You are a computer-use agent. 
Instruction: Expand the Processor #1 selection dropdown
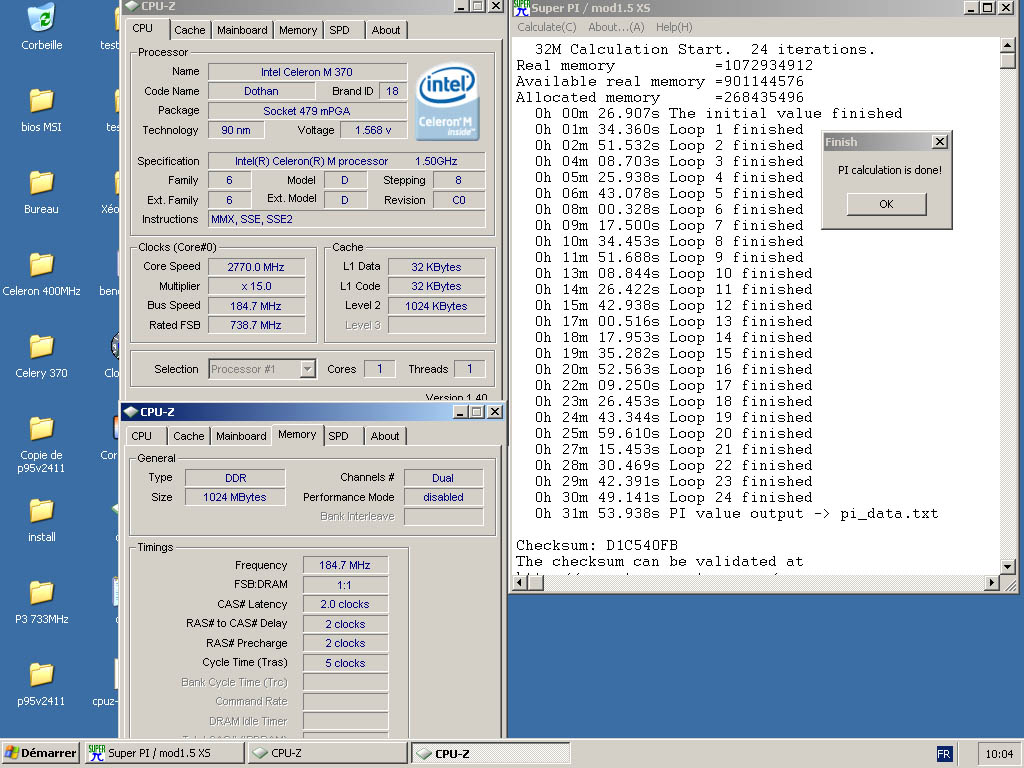tap(308, 369)
